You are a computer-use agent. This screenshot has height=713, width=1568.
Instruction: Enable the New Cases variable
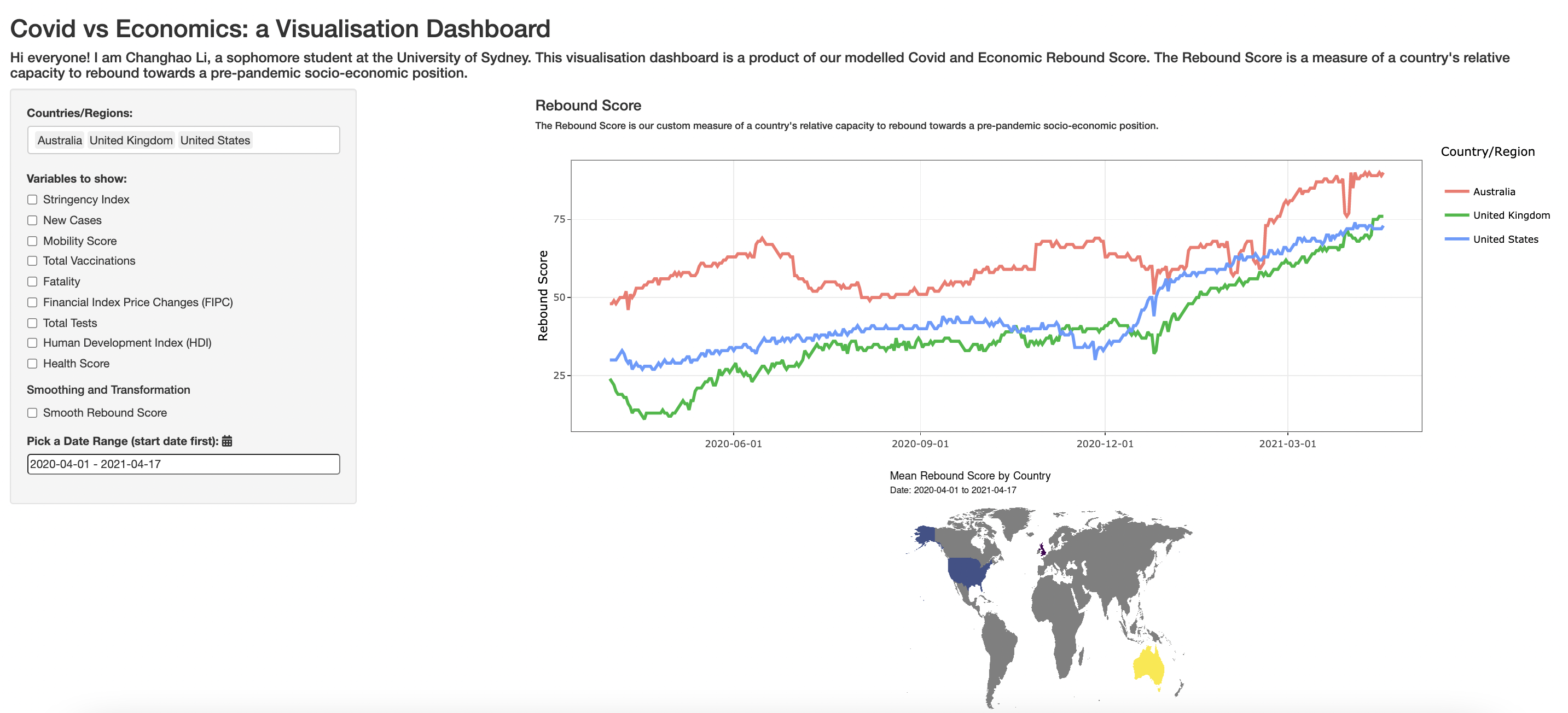point(32,220)
